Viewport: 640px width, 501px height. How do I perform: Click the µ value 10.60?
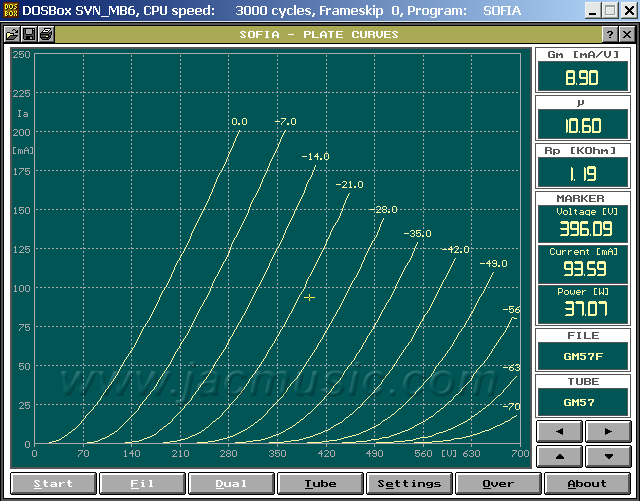582,125
